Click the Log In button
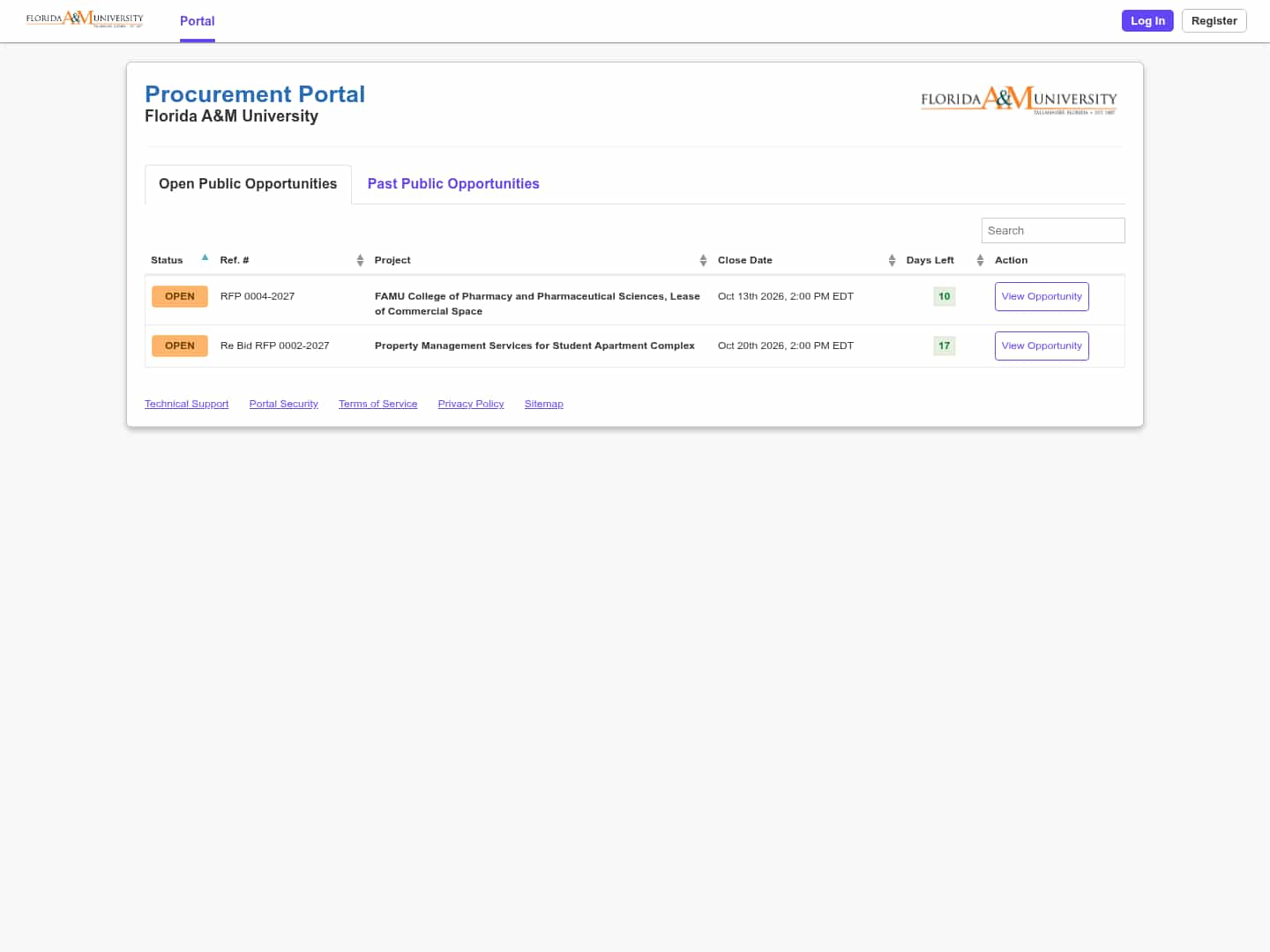This screenshot has height=952, width=1270. (x=1147, y=21)
